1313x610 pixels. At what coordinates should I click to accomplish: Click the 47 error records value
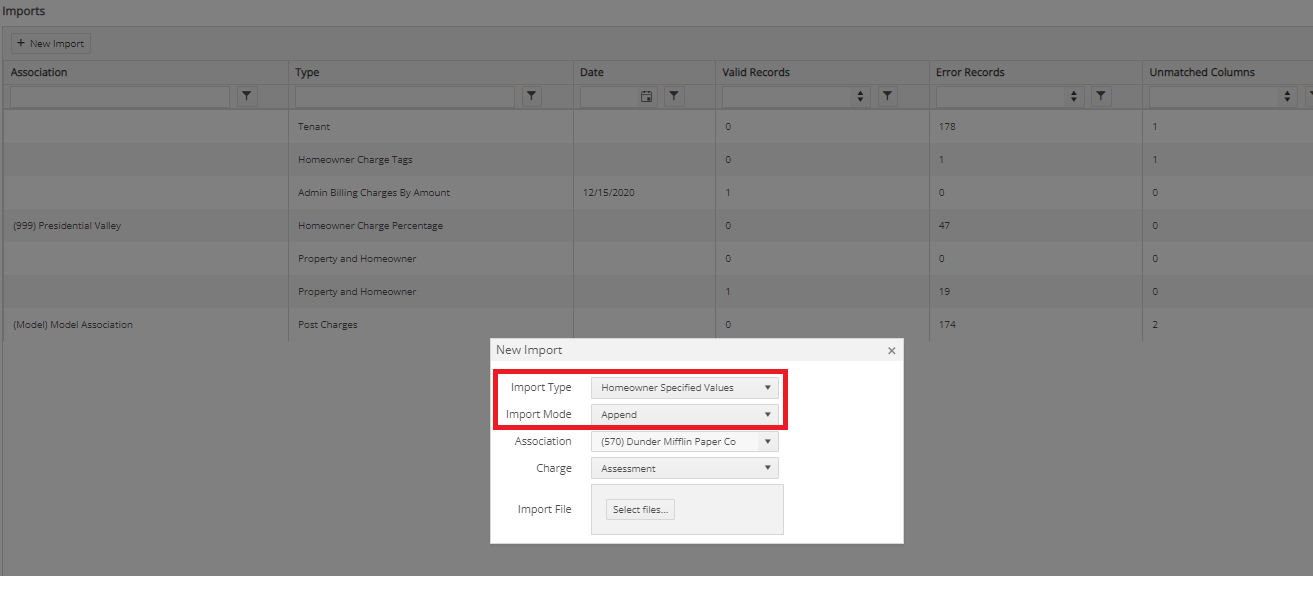coord(944,226)
